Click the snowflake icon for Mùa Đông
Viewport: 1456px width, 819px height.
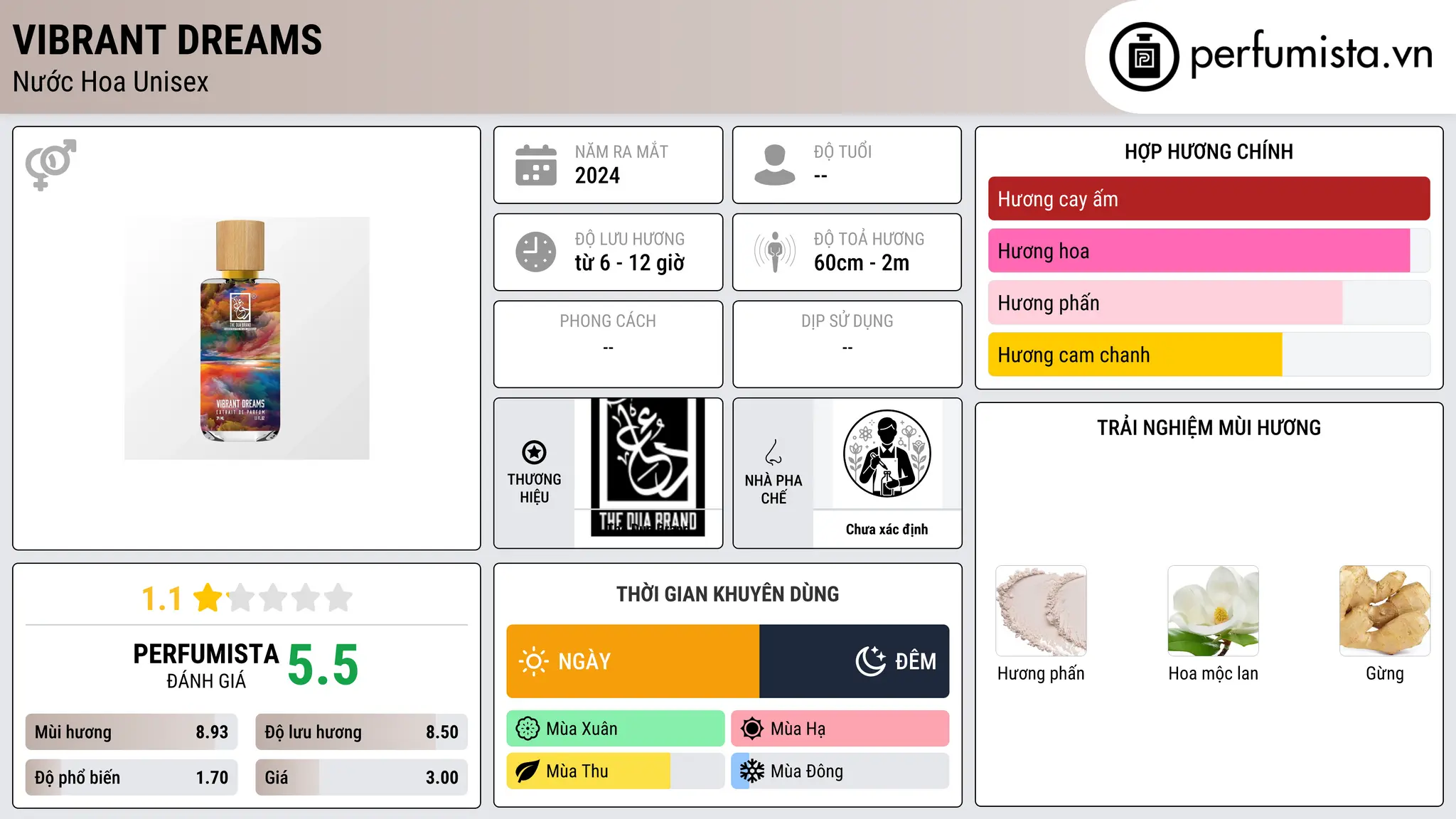click(752, 771)
